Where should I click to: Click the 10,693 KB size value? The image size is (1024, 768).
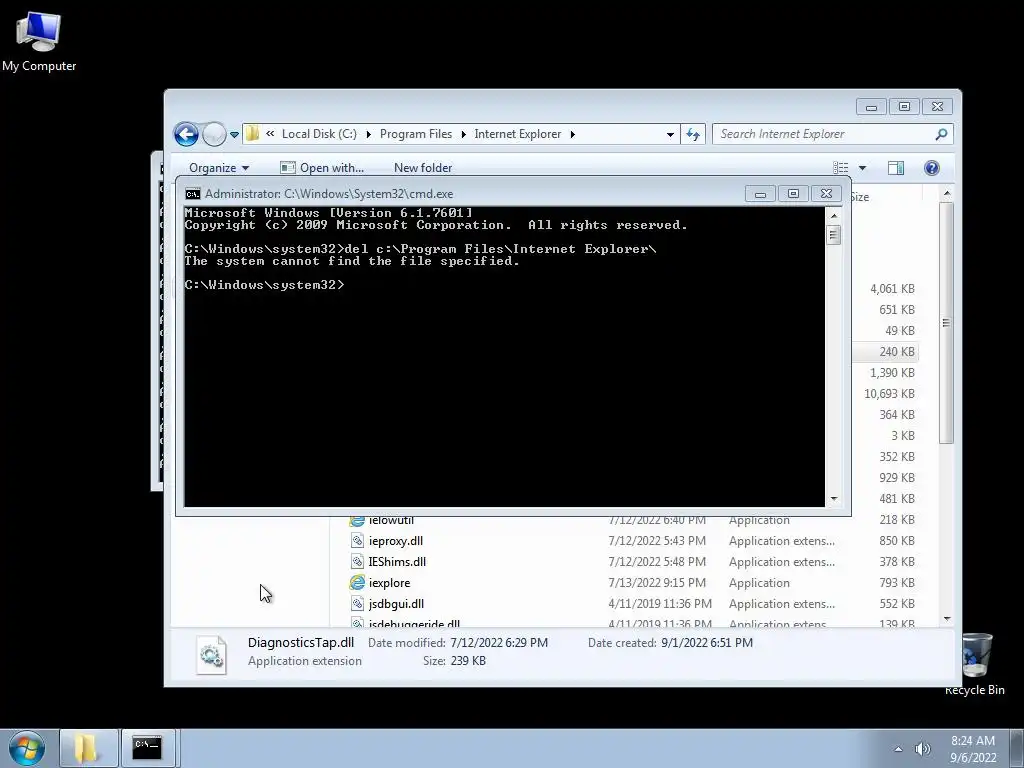click(x=889, y=393)
